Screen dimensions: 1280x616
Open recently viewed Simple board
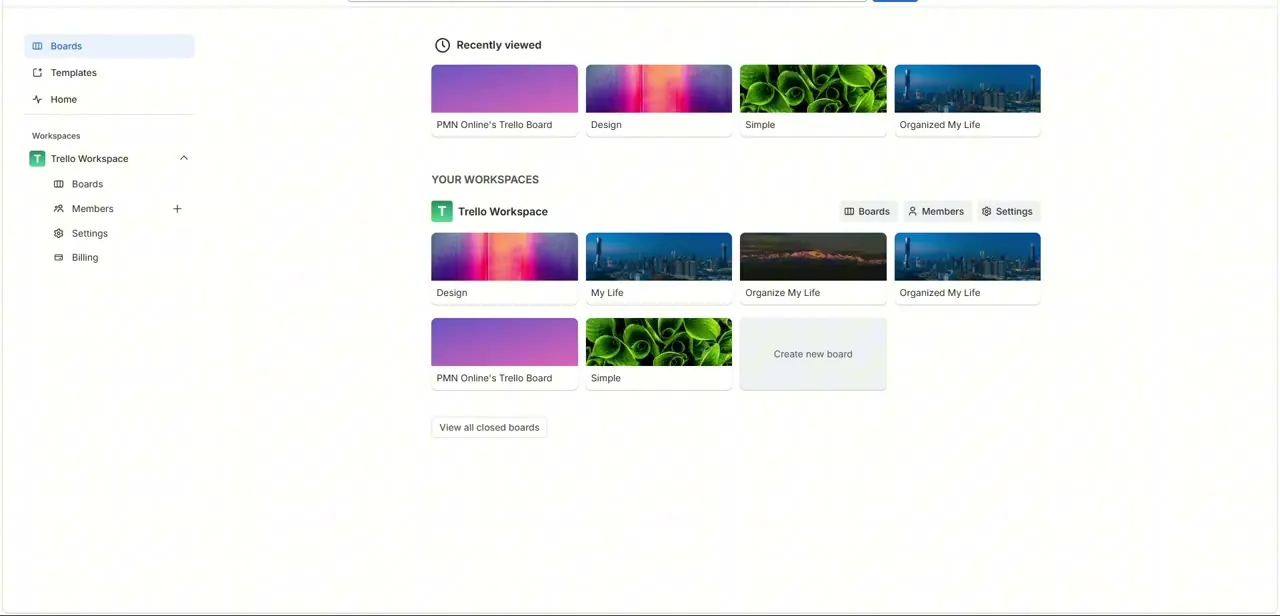point(813,100)
